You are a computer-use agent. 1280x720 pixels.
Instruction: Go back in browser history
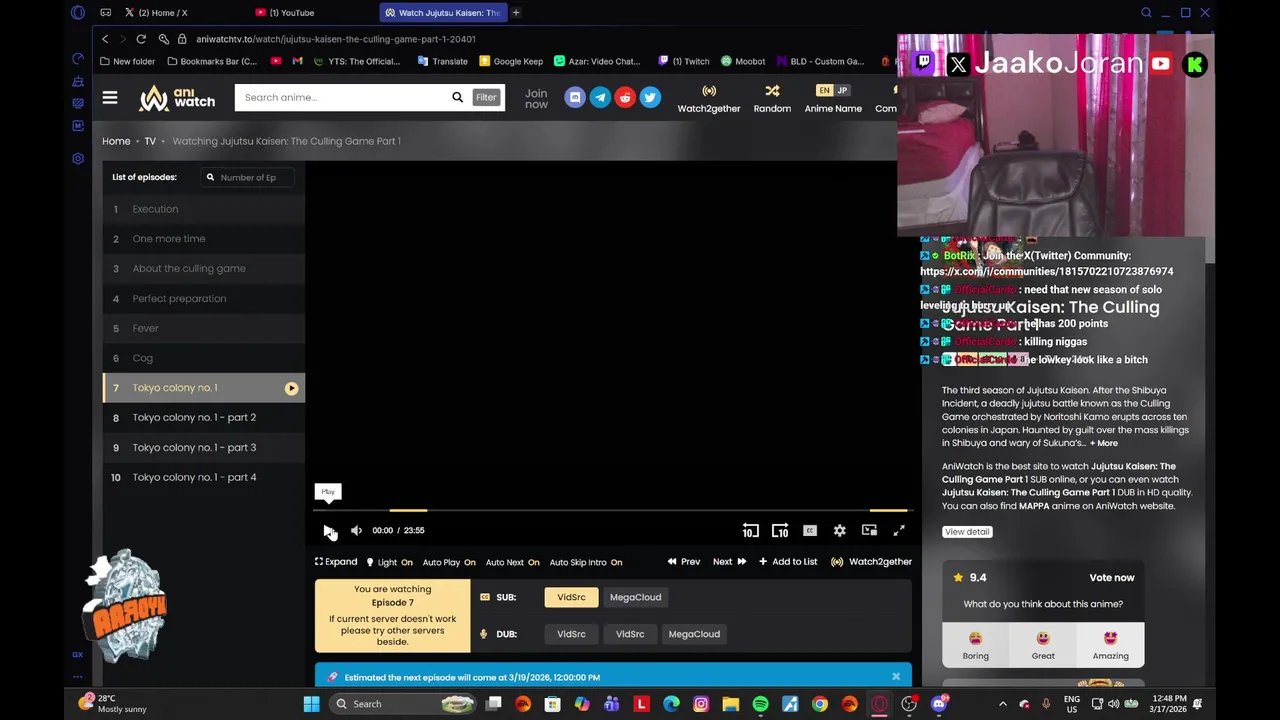pyautogui.click(x=105, y=39)
